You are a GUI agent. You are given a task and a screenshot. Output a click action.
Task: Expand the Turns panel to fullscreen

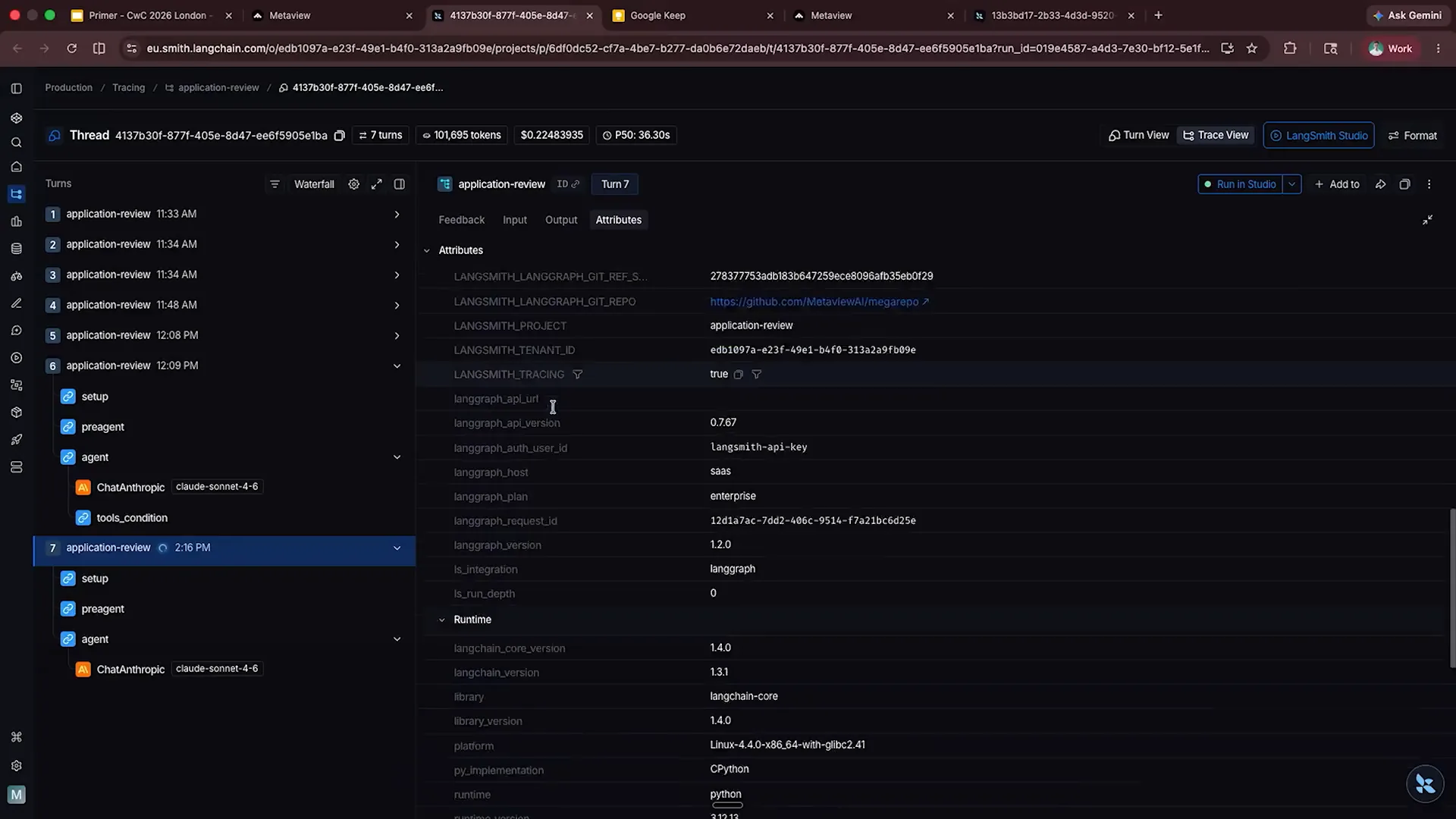(376, 184)
